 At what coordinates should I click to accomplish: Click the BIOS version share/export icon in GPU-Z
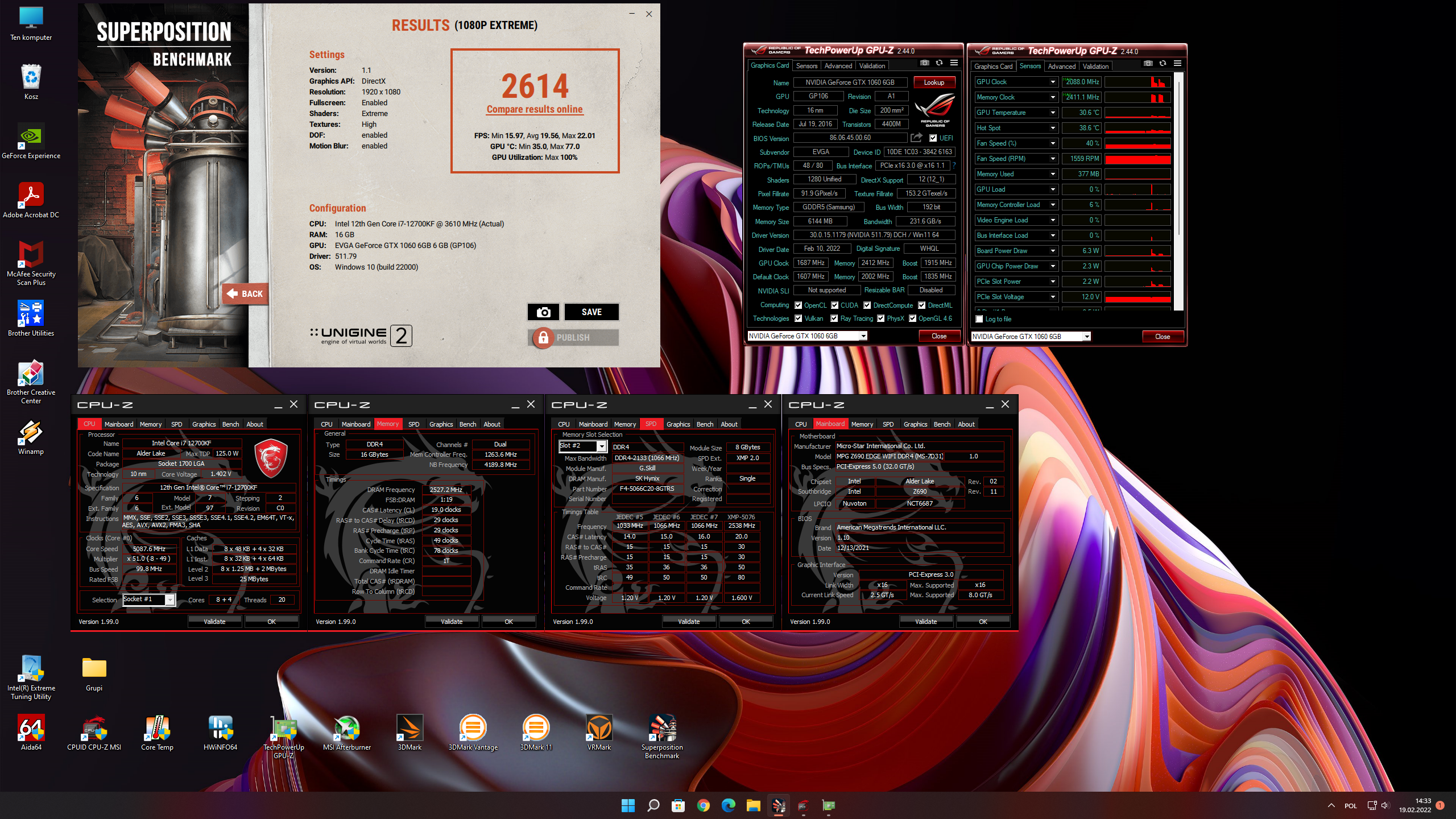click(x=916, y=138)
